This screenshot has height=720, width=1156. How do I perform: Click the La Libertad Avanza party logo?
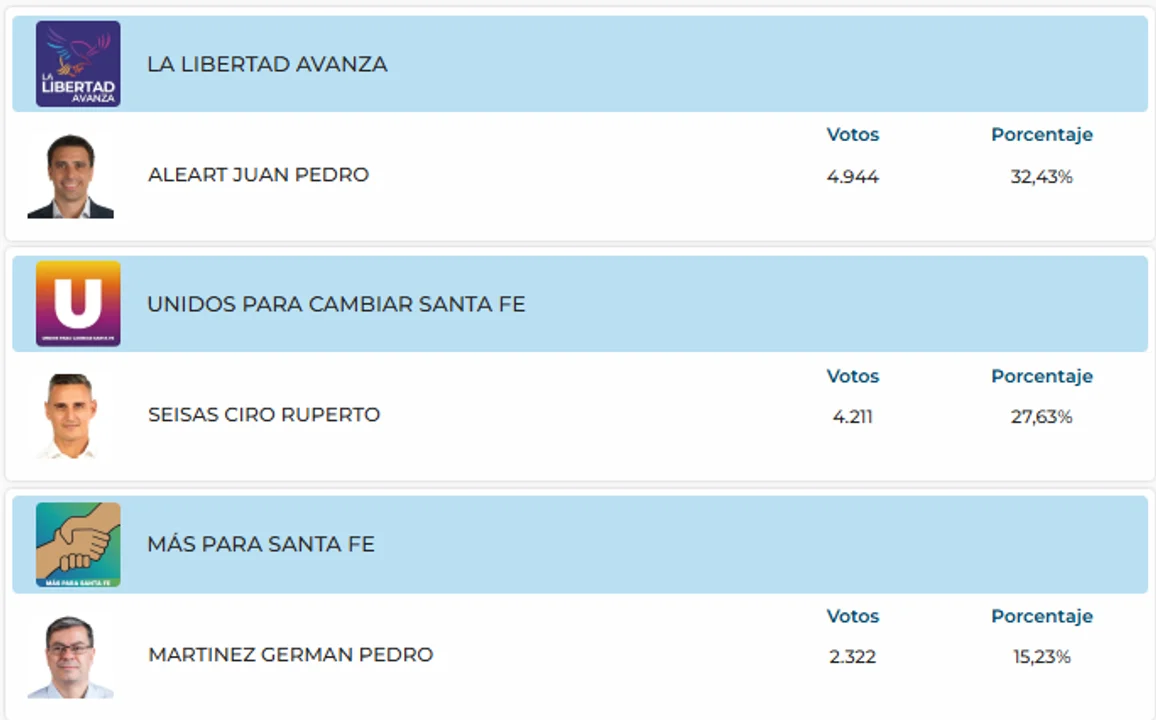coord(78,64)
